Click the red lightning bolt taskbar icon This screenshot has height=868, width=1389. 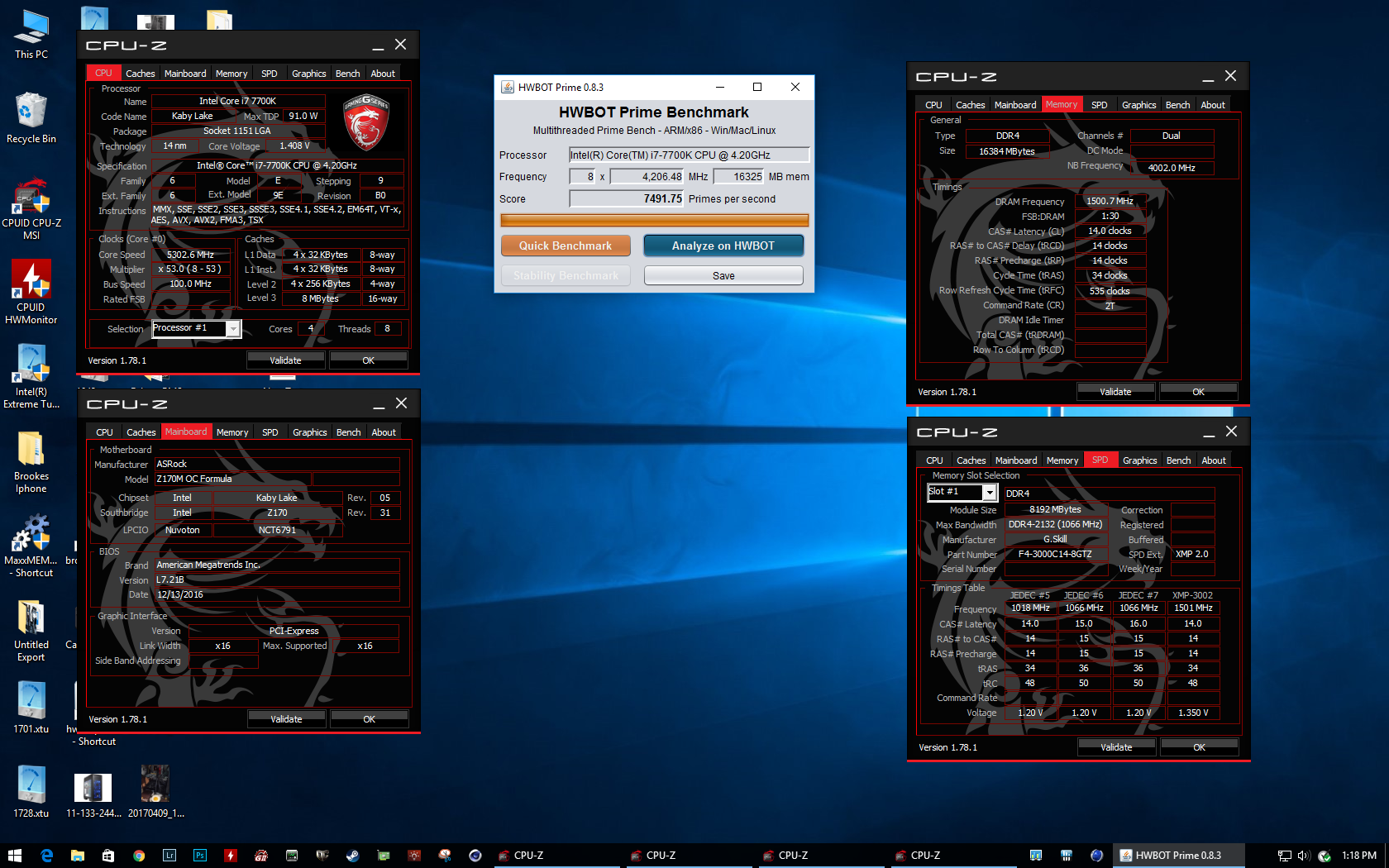click(231, 856)
